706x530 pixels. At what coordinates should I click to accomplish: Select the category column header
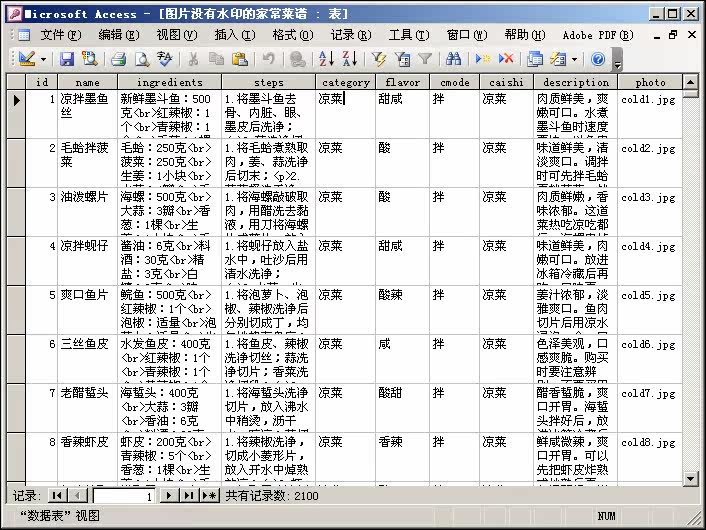click(345, 82)
